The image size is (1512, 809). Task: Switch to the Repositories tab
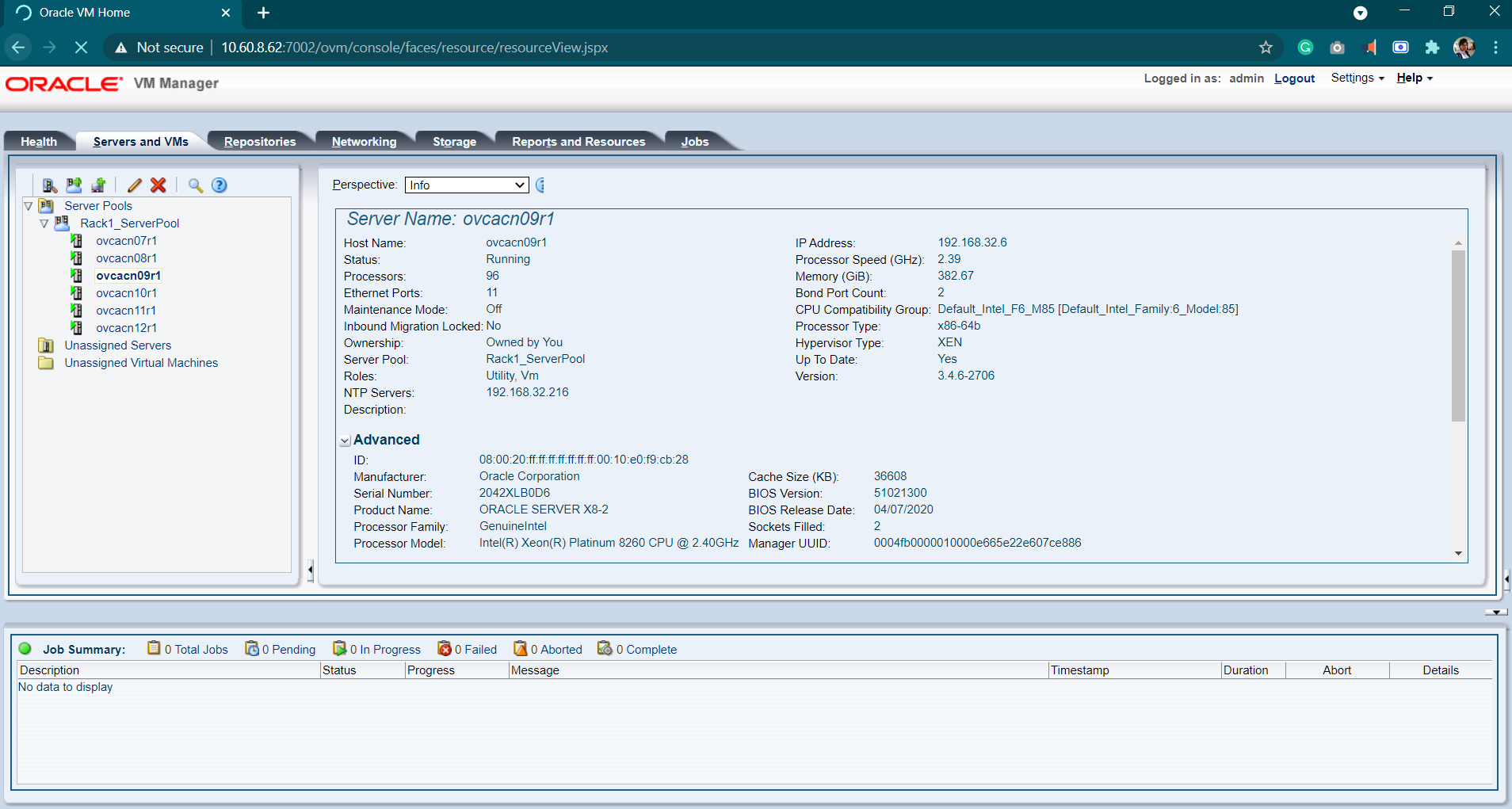click(x=260, y=141)
